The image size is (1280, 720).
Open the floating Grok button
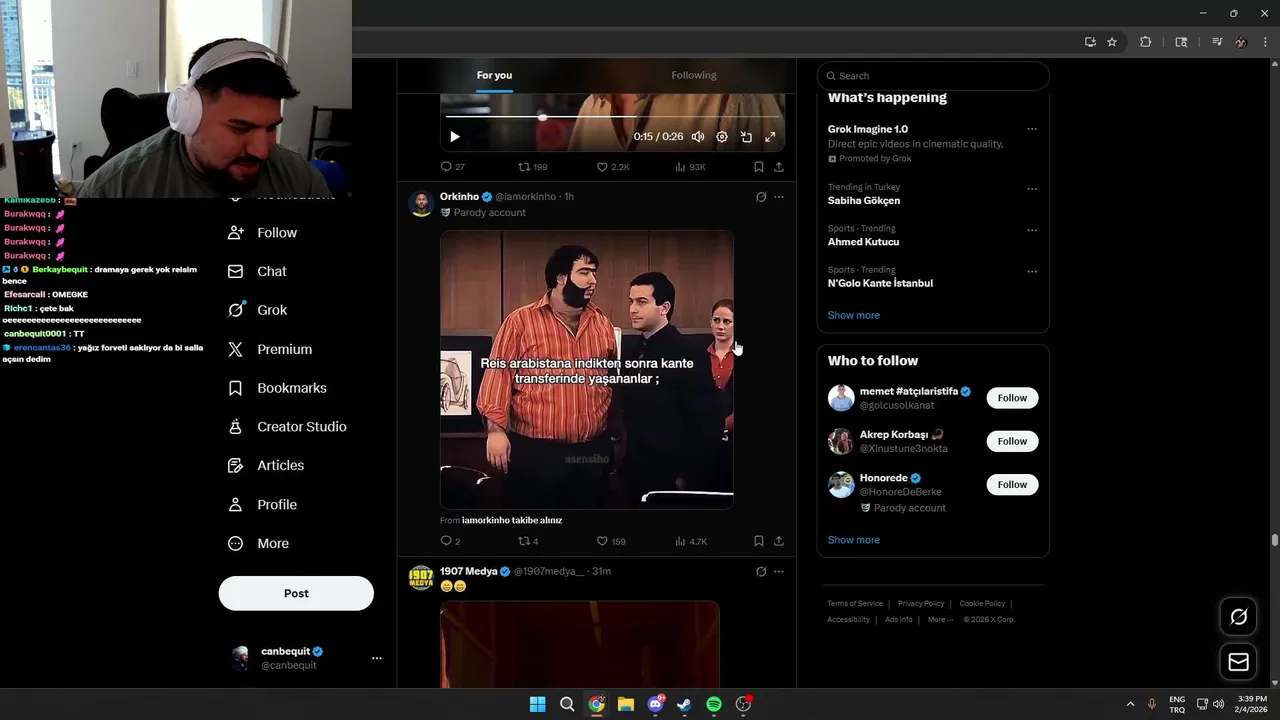coord(1238,617)
